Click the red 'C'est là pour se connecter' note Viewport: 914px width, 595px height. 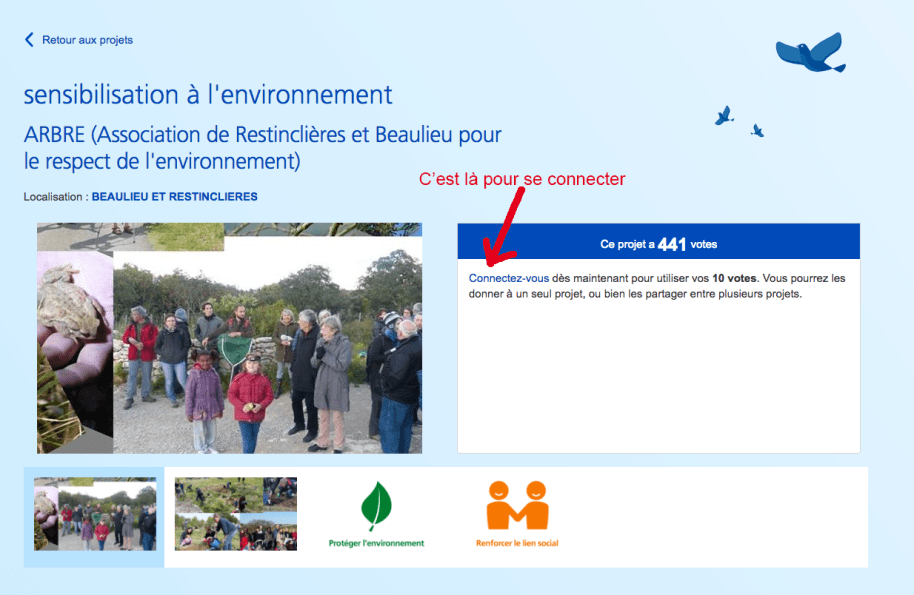(522, 179)
